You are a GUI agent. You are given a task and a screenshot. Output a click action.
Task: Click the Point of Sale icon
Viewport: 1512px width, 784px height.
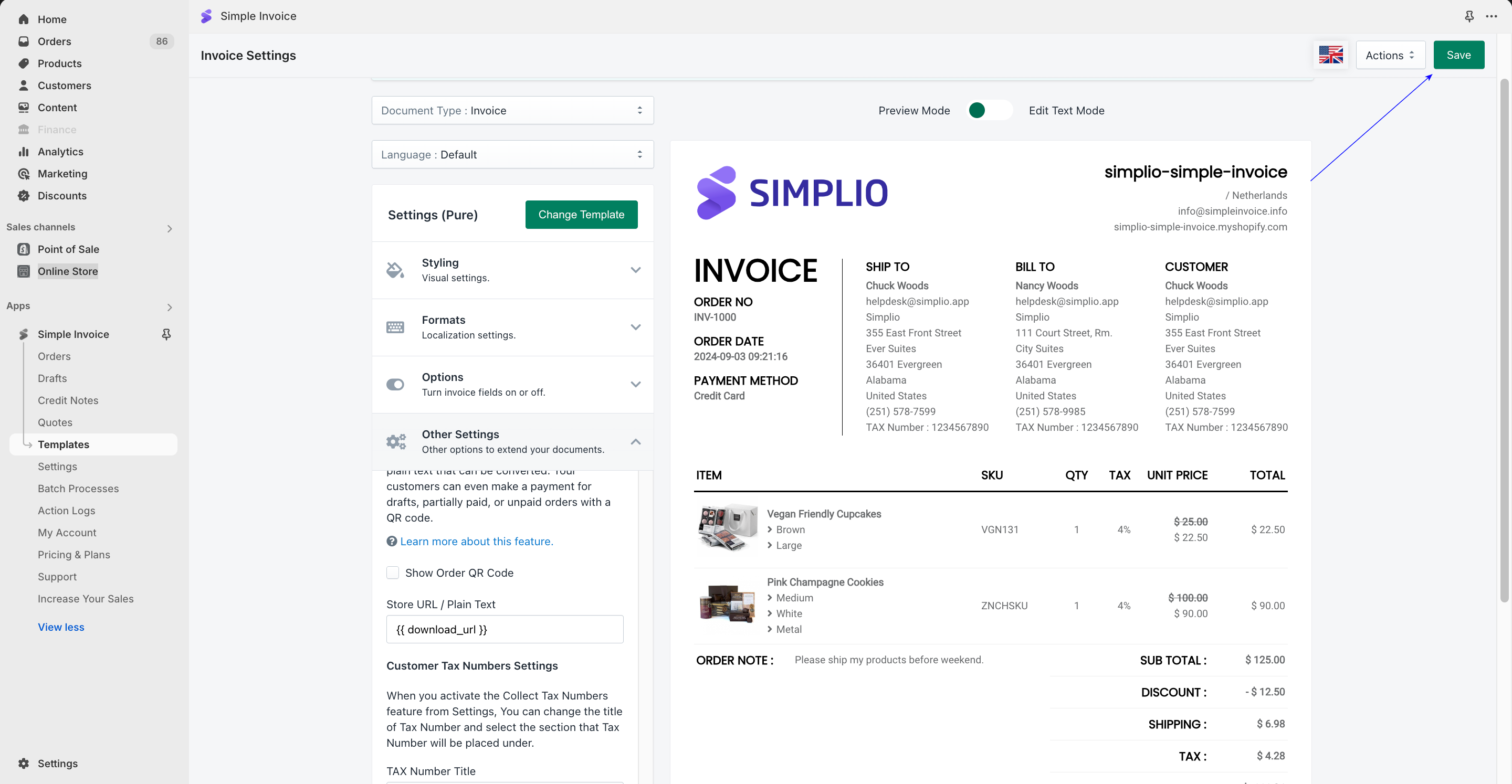[x=24, y=249]
